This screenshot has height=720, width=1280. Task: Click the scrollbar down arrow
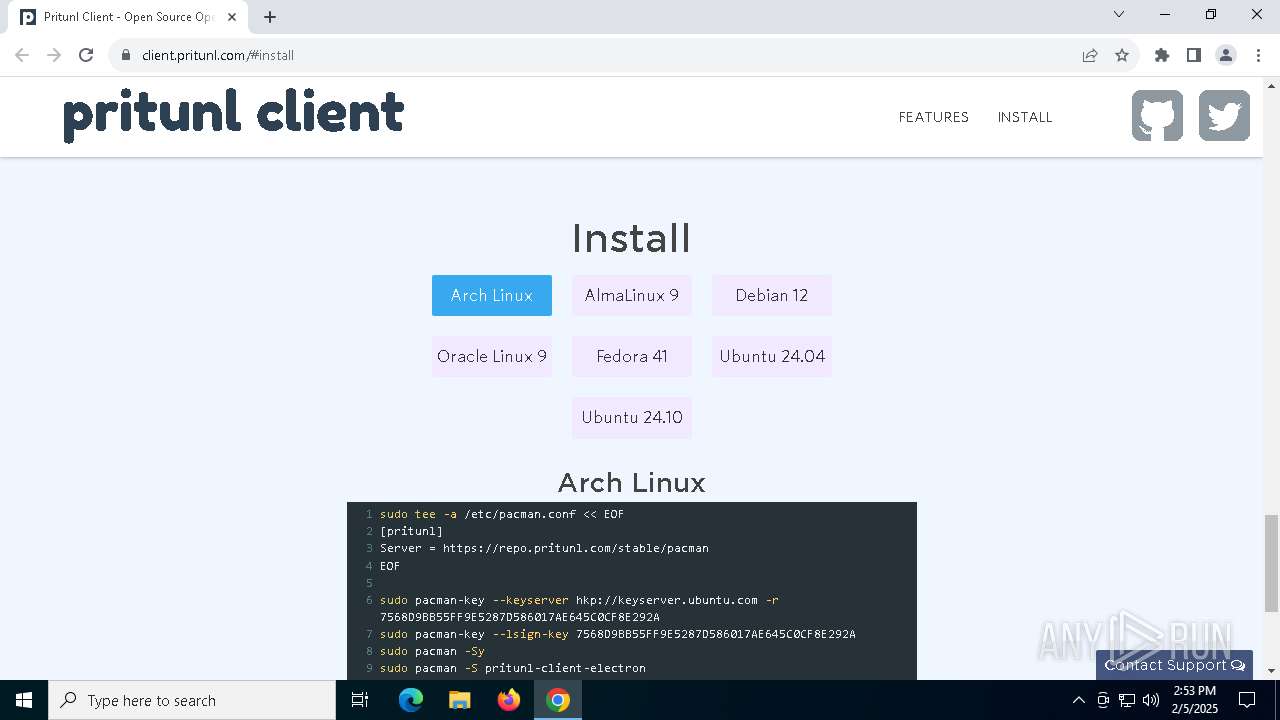coord(1271,671)
